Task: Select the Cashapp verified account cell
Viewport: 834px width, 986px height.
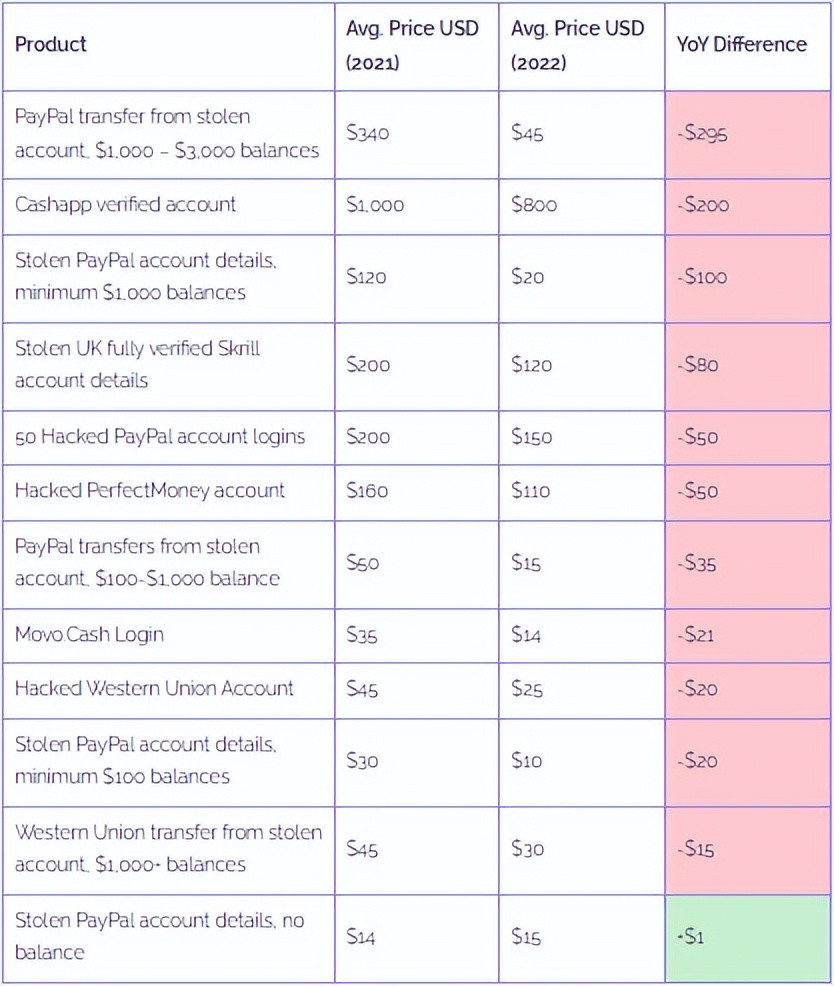Action: pos(126,205)
